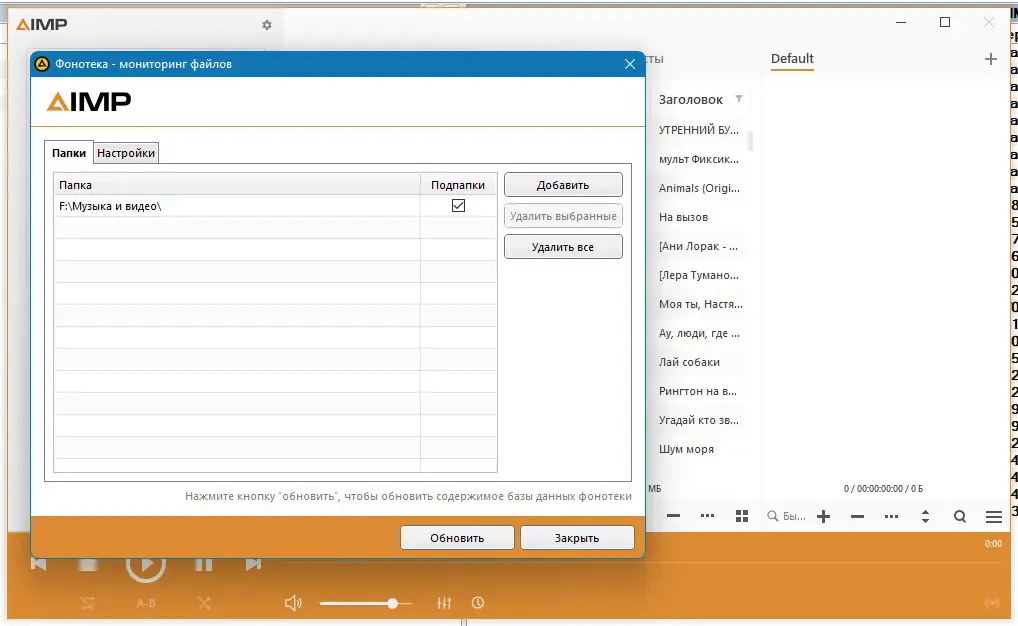Click the Удалить все button
The width and height of the screenshot is (1018, 626).
click(563, 247)
